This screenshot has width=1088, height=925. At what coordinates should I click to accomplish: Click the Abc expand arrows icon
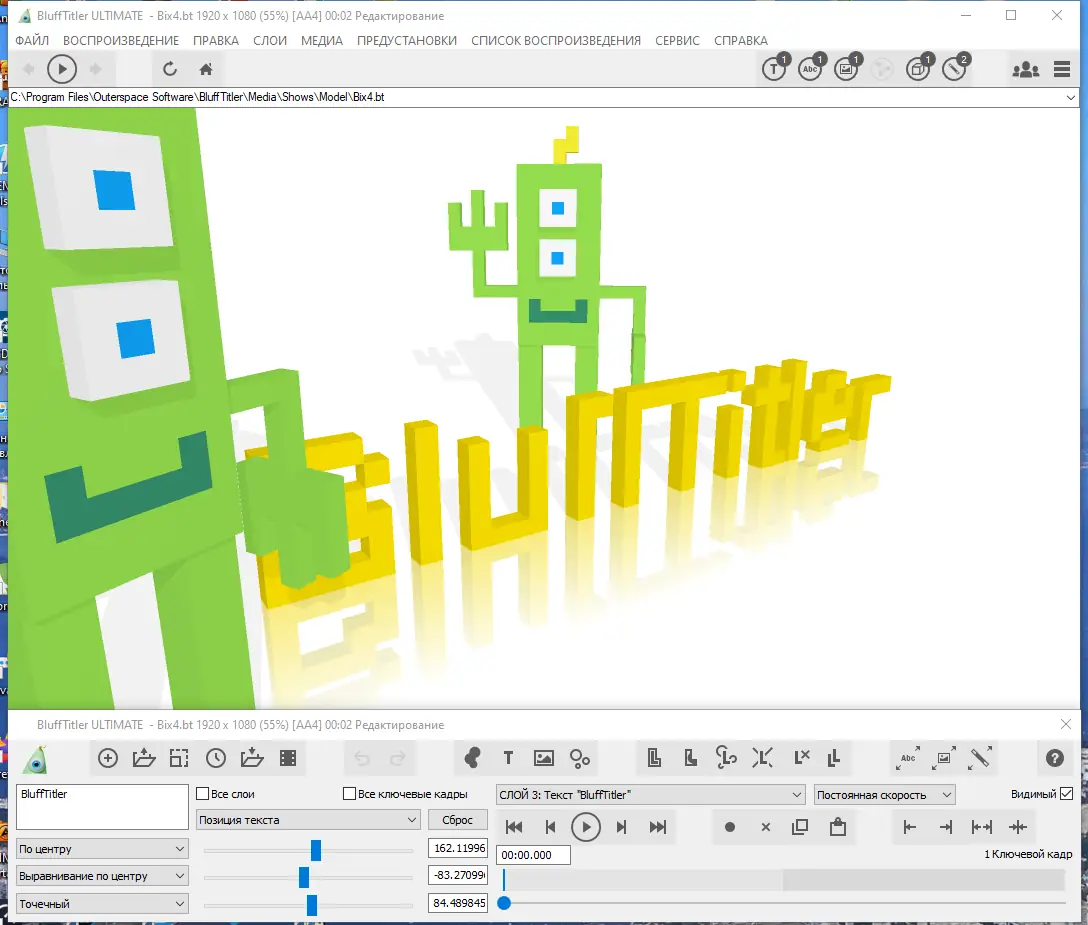click(x=908, y=758)
